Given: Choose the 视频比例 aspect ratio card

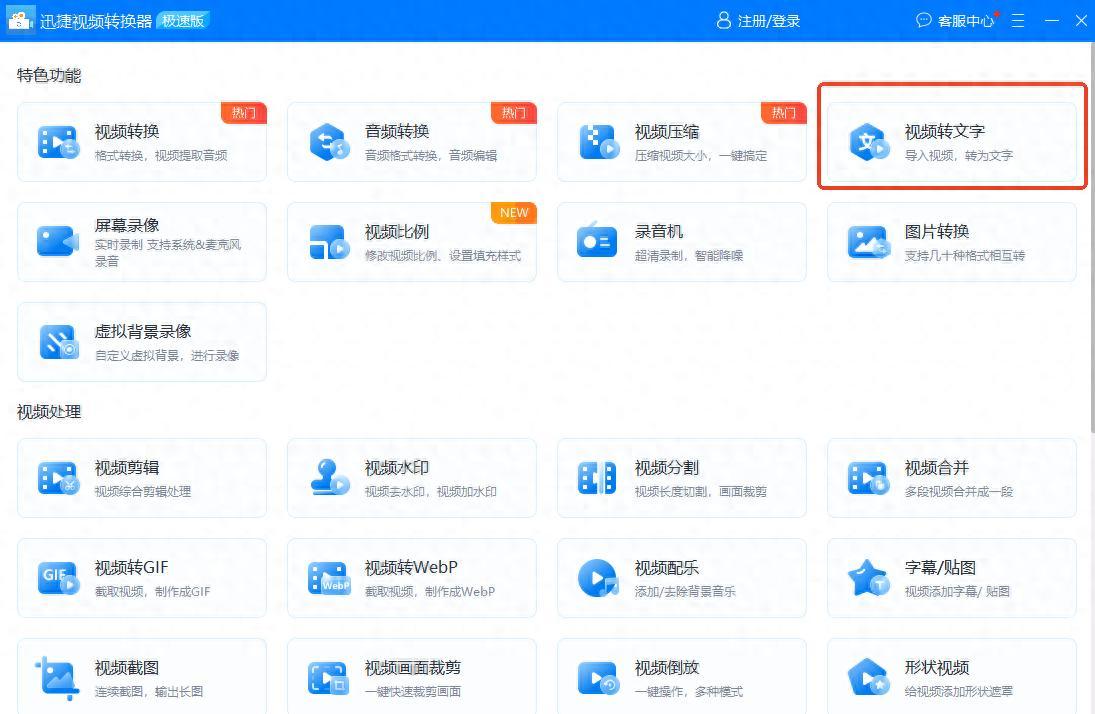Looking at the screenshot, I should (411, 242).
